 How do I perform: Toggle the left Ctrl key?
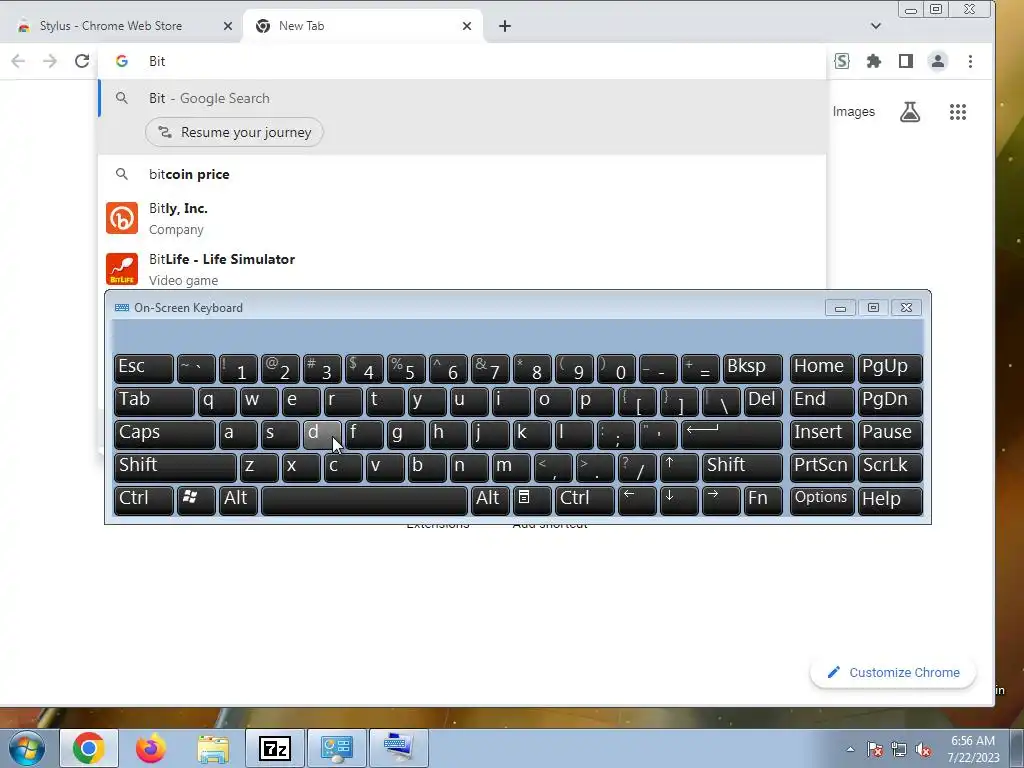coord(144,501)
